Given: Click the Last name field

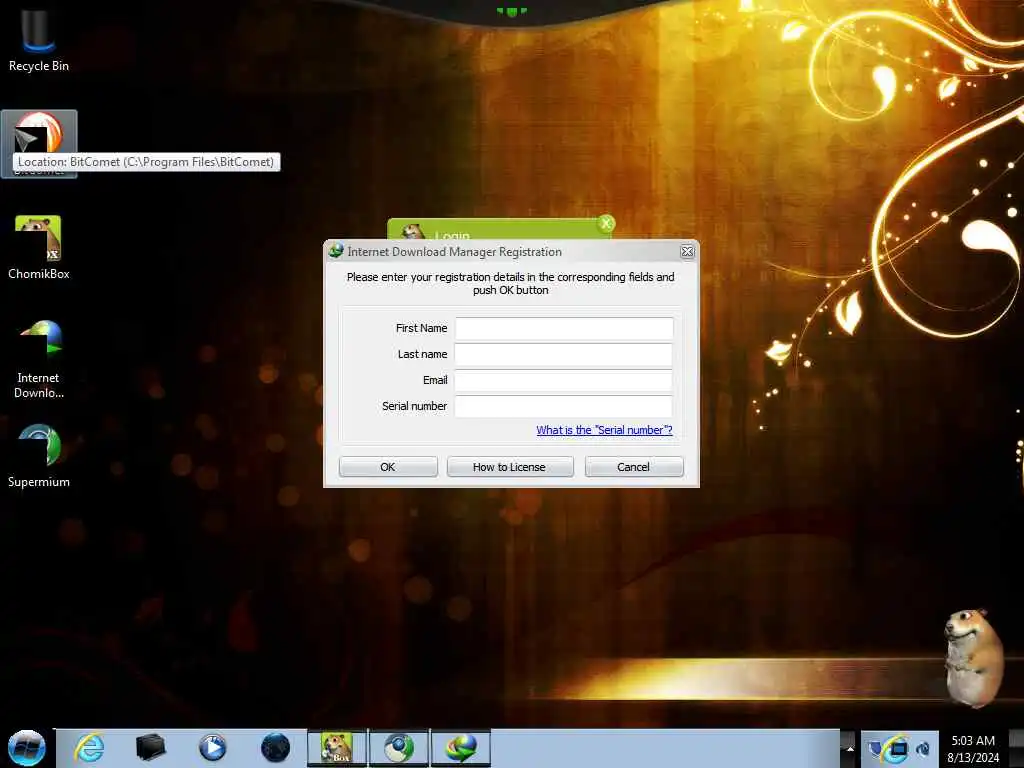Looking at the screenshot, I should click(x=564, y=355).
